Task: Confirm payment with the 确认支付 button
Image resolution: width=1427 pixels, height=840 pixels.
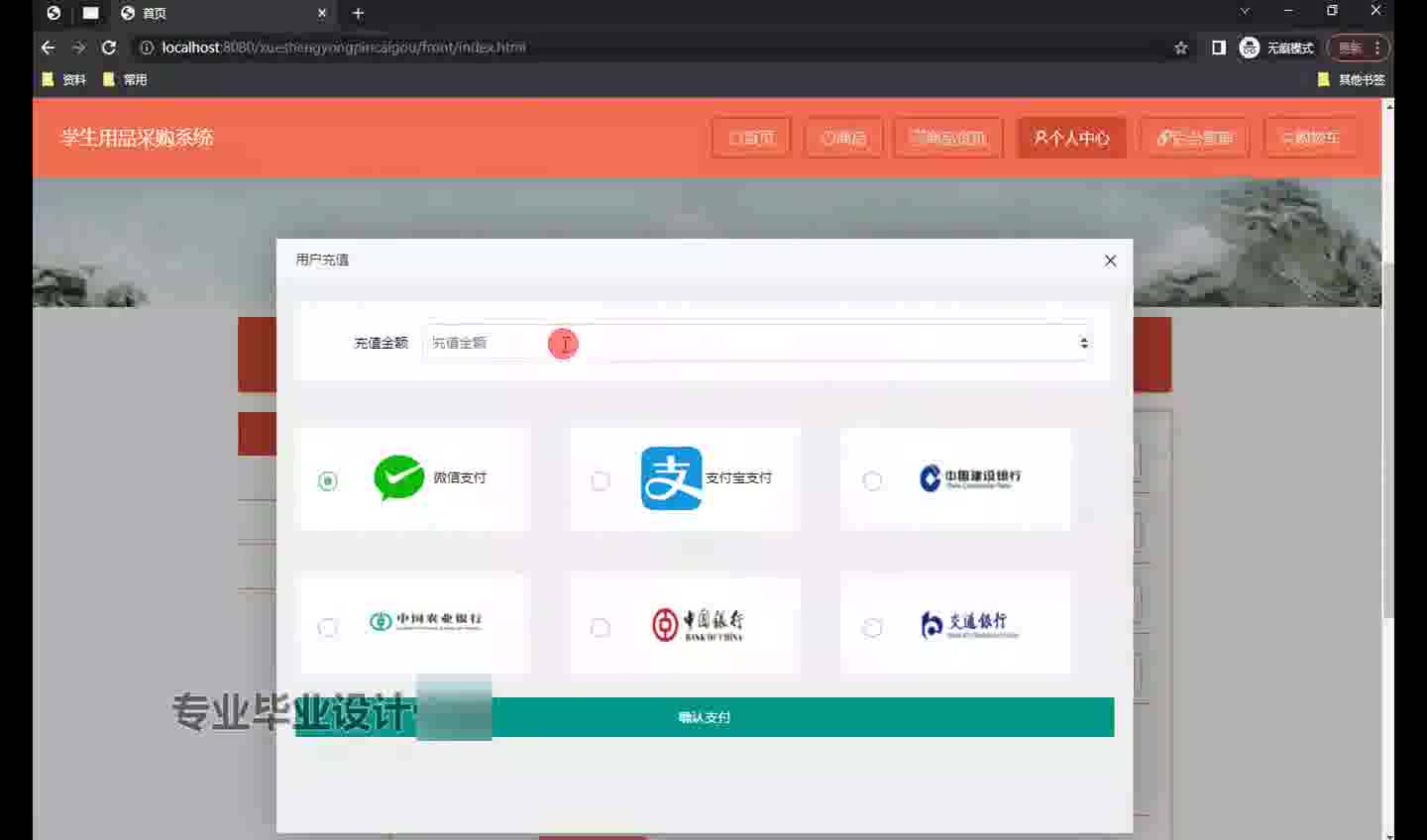Action: pyautogui.click(x=705, y=717)
